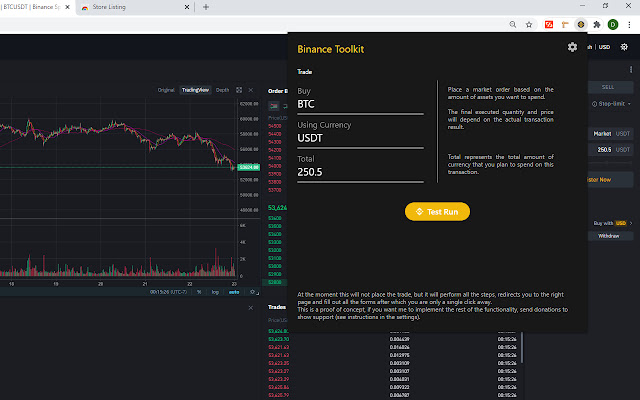
Task: Click the SELL button
Action: [x=608, y=87]
